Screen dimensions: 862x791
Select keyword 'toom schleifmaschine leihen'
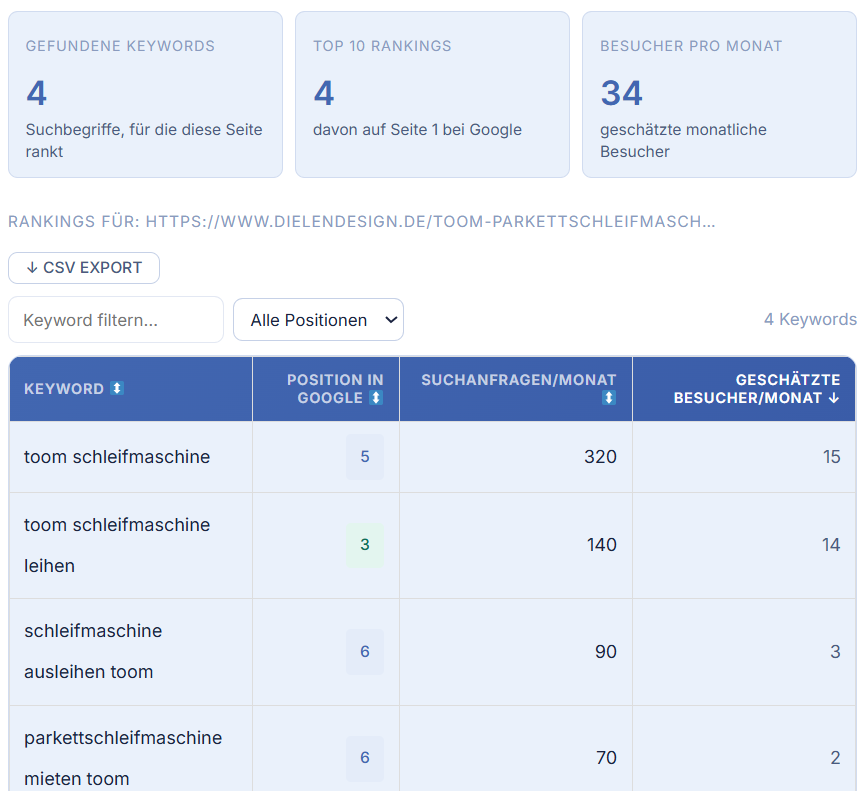click(117, 545)
